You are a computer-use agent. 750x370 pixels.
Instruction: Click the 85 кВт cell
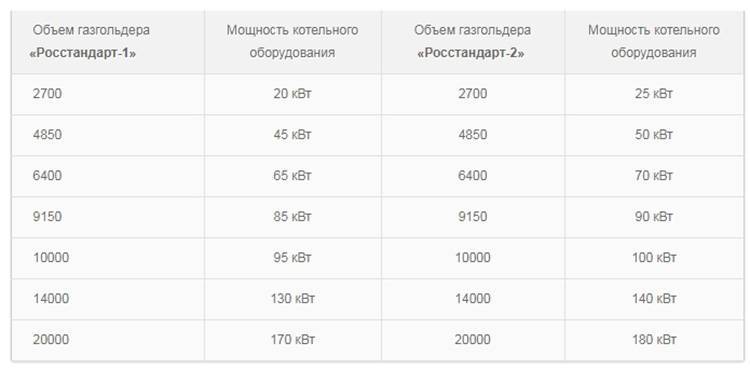coord(293,217)
